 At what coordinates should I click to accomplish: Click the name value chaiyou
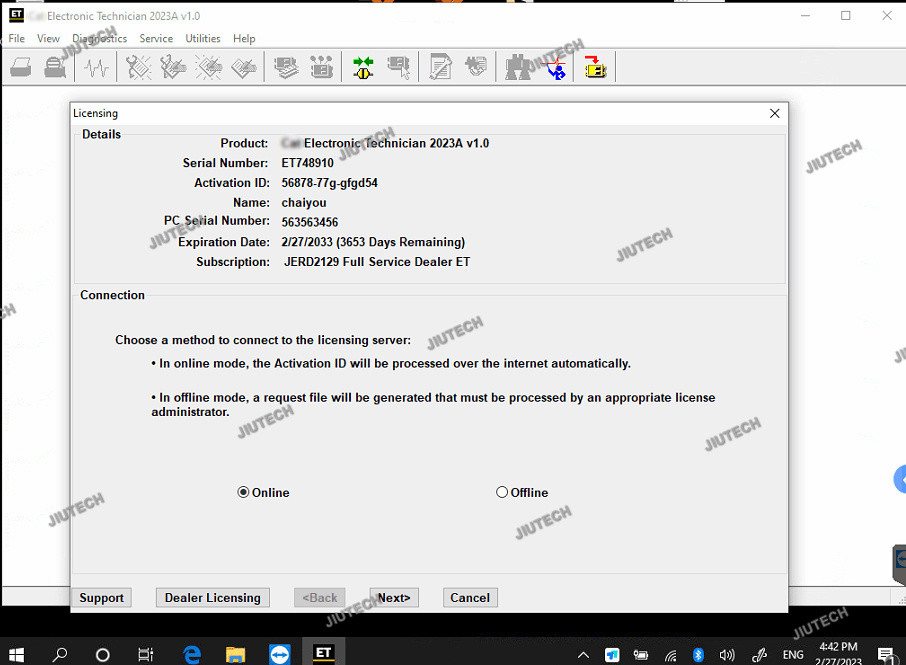point(304,203)
